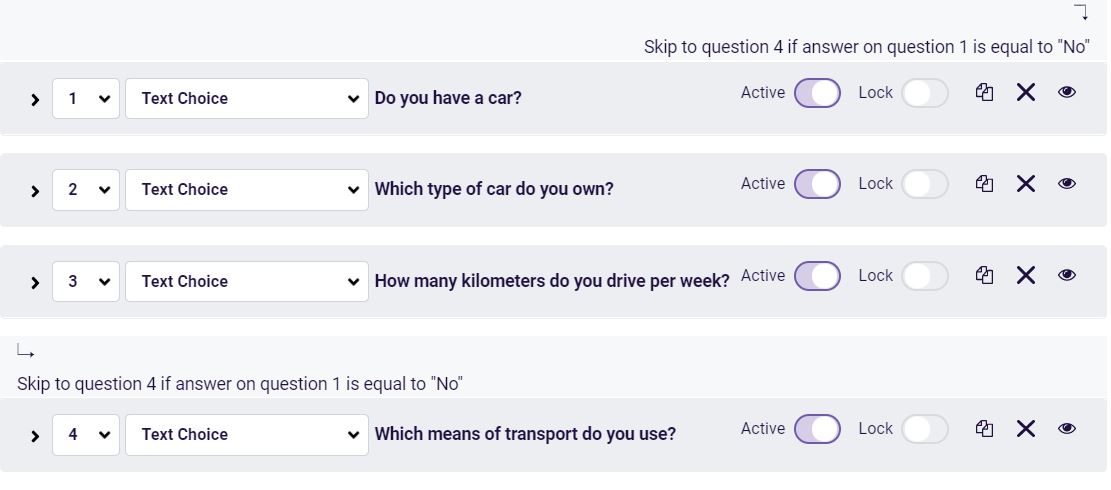Click the skip logic text above question 1
This screenshot has height=490, width=1111.
click(x=867, y=47)
